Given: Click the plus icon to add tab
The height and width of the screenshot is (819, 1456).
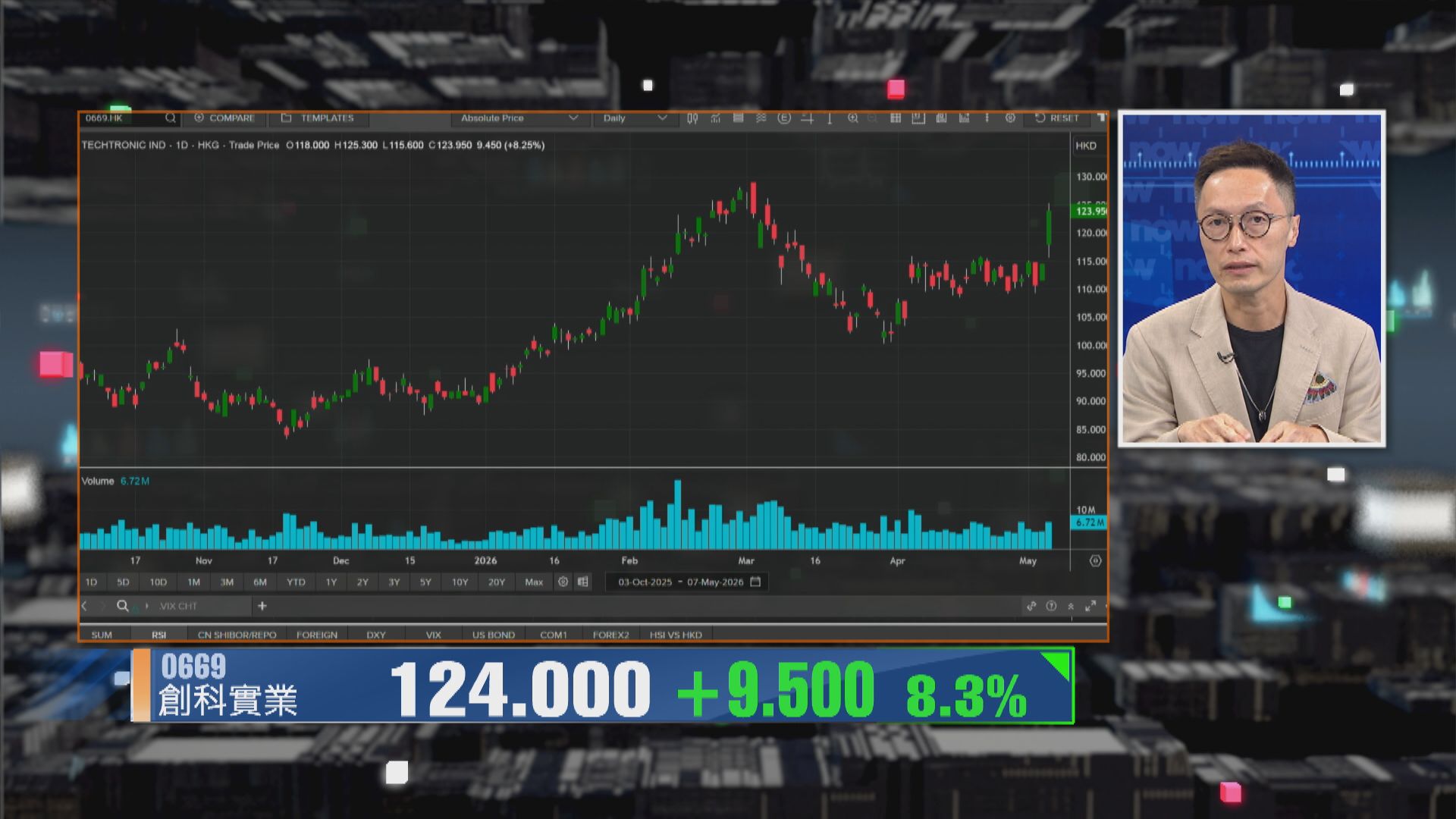Looking at the screenshot, I should 262,606.
